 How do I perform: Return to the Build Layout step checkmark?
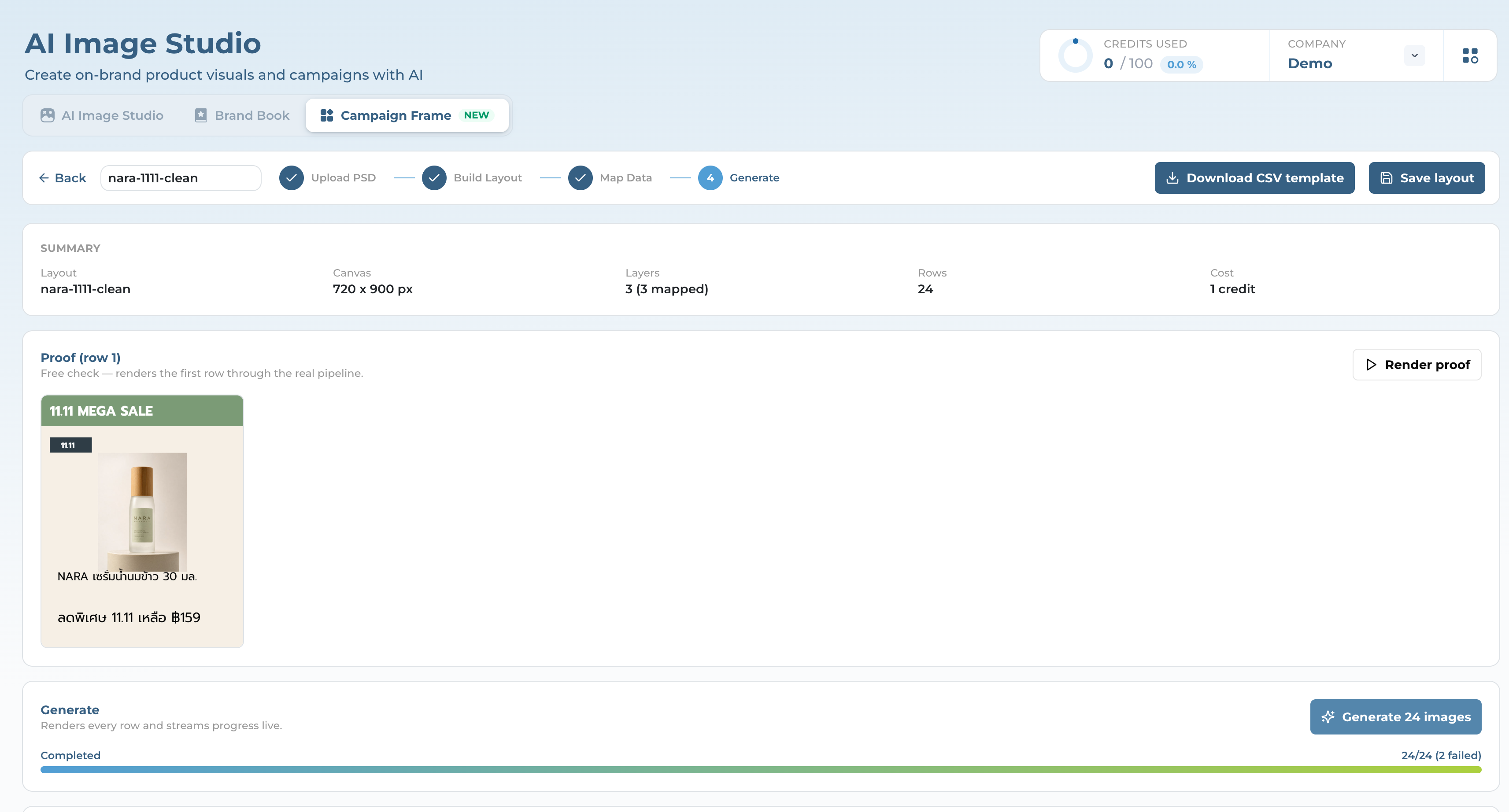click(434, 178)
